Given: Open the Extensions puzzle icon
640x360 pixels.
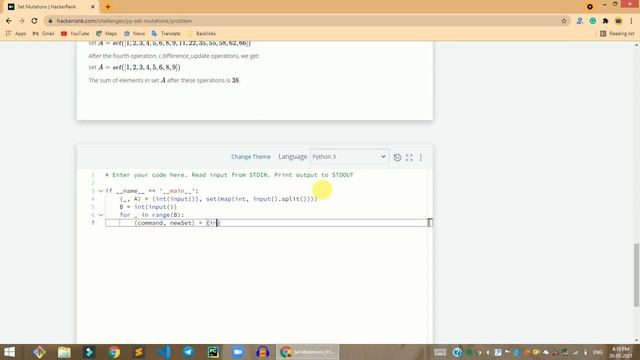Looking at the screenshot, I should coord(605,21).
